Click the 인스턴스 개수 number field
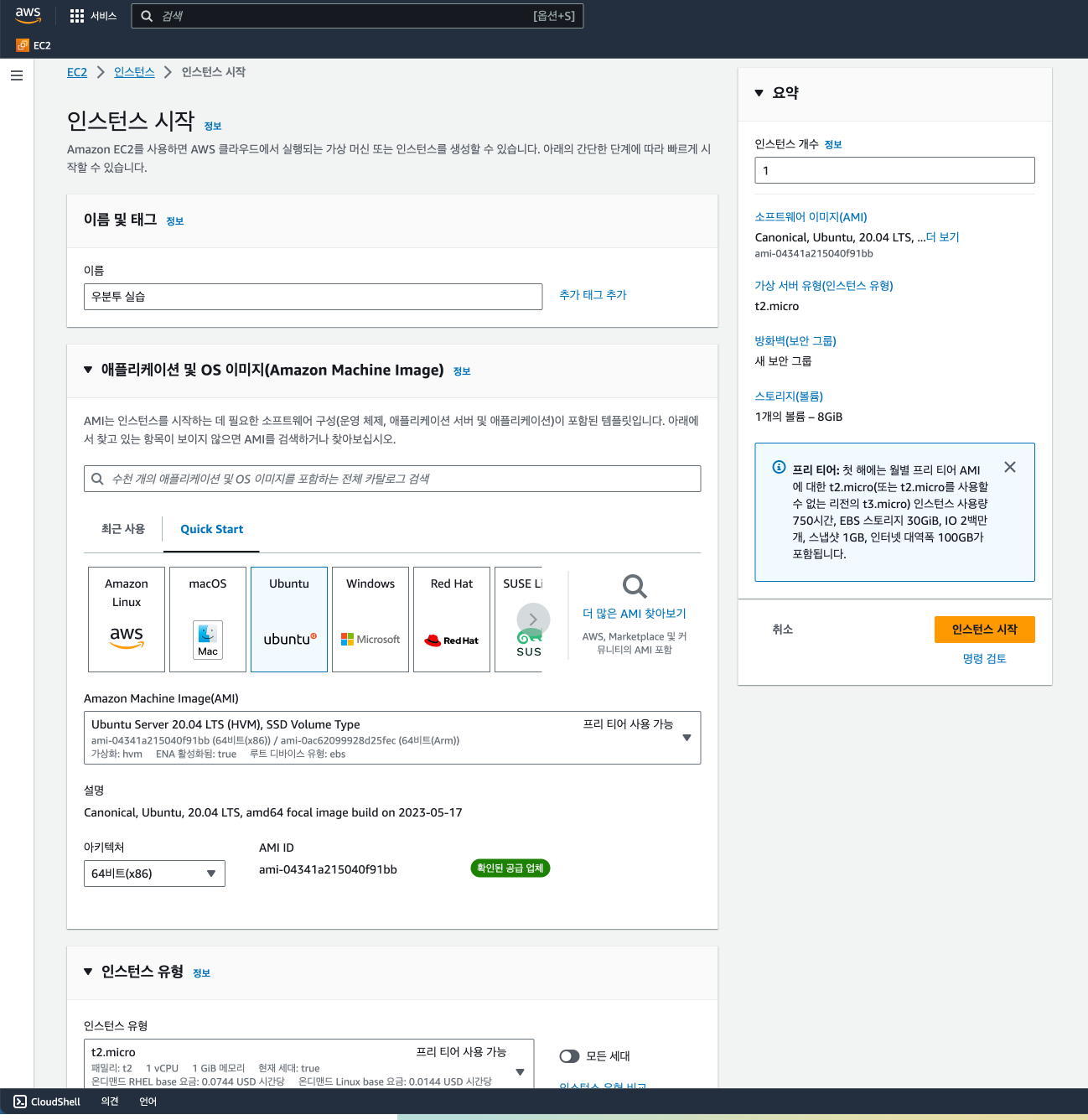 tap(894, 170)
